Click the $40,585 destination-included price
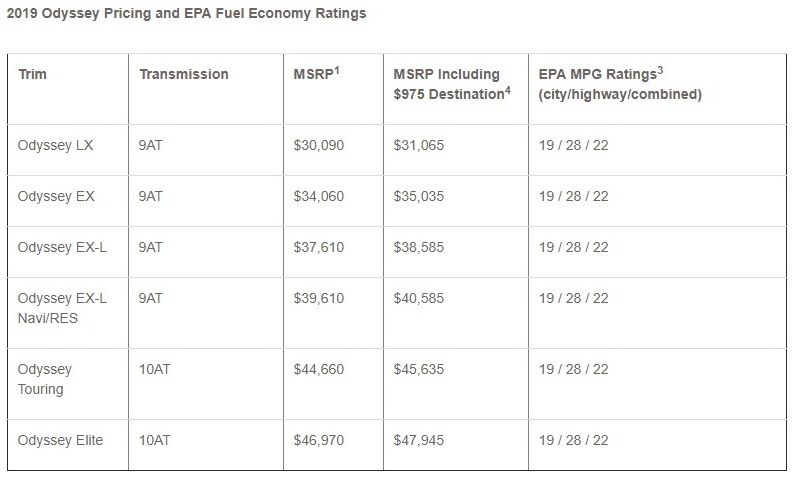The height and width of the screenshot is (480, 795). pos(419,298)
